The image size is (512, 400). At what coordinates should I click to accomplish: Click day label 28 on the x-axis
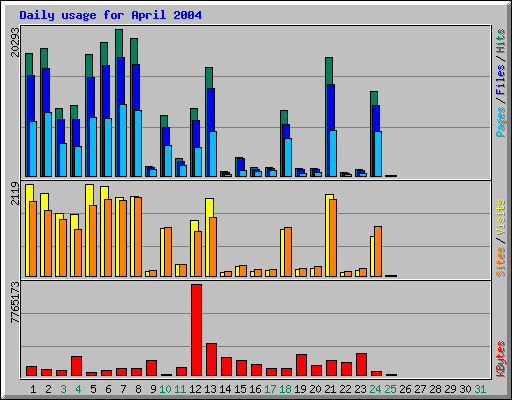pyautogui.click(x=435, y=389)
